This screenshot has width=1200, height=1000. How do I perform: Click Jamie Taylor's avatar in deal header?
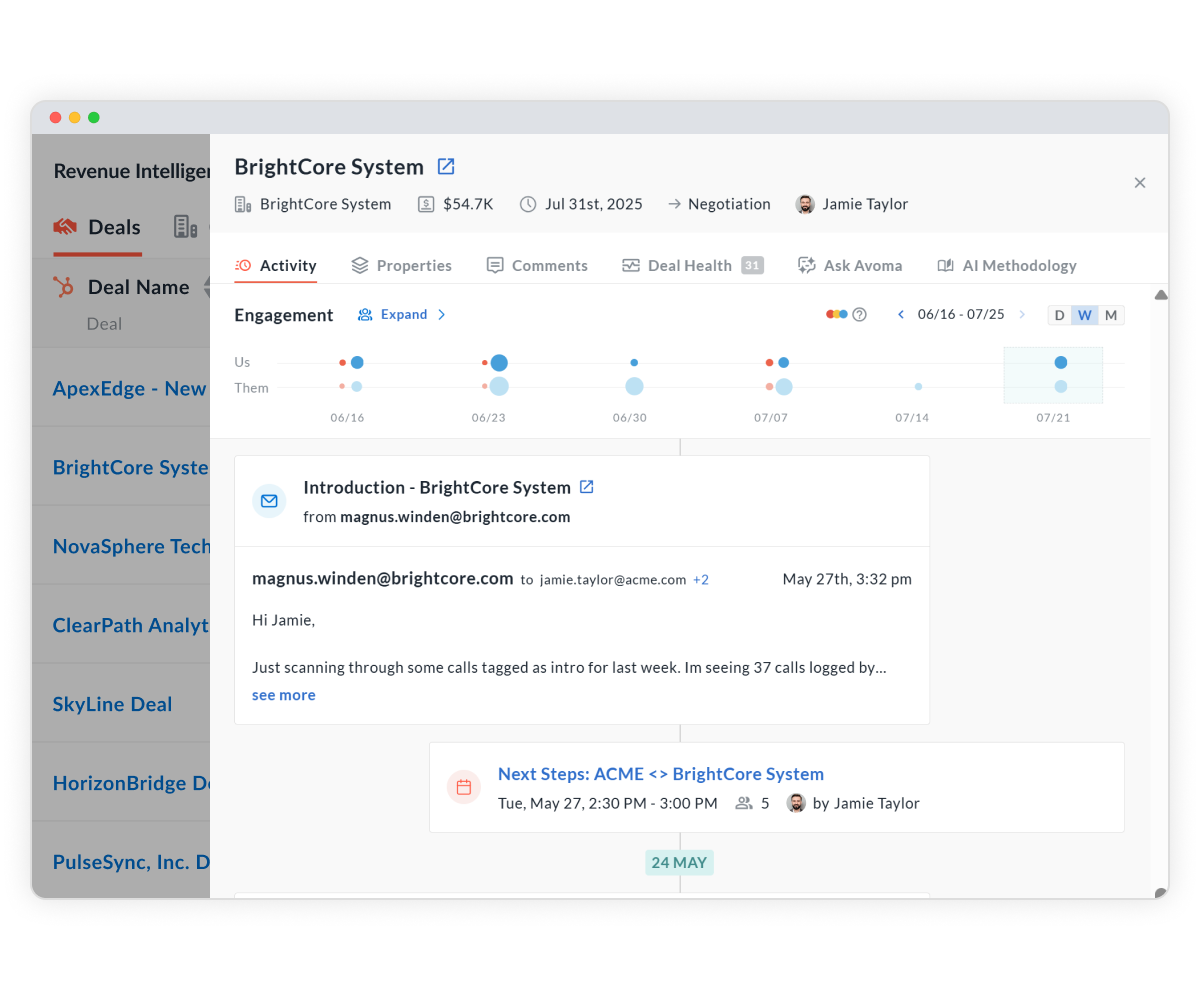coord(805,204)
